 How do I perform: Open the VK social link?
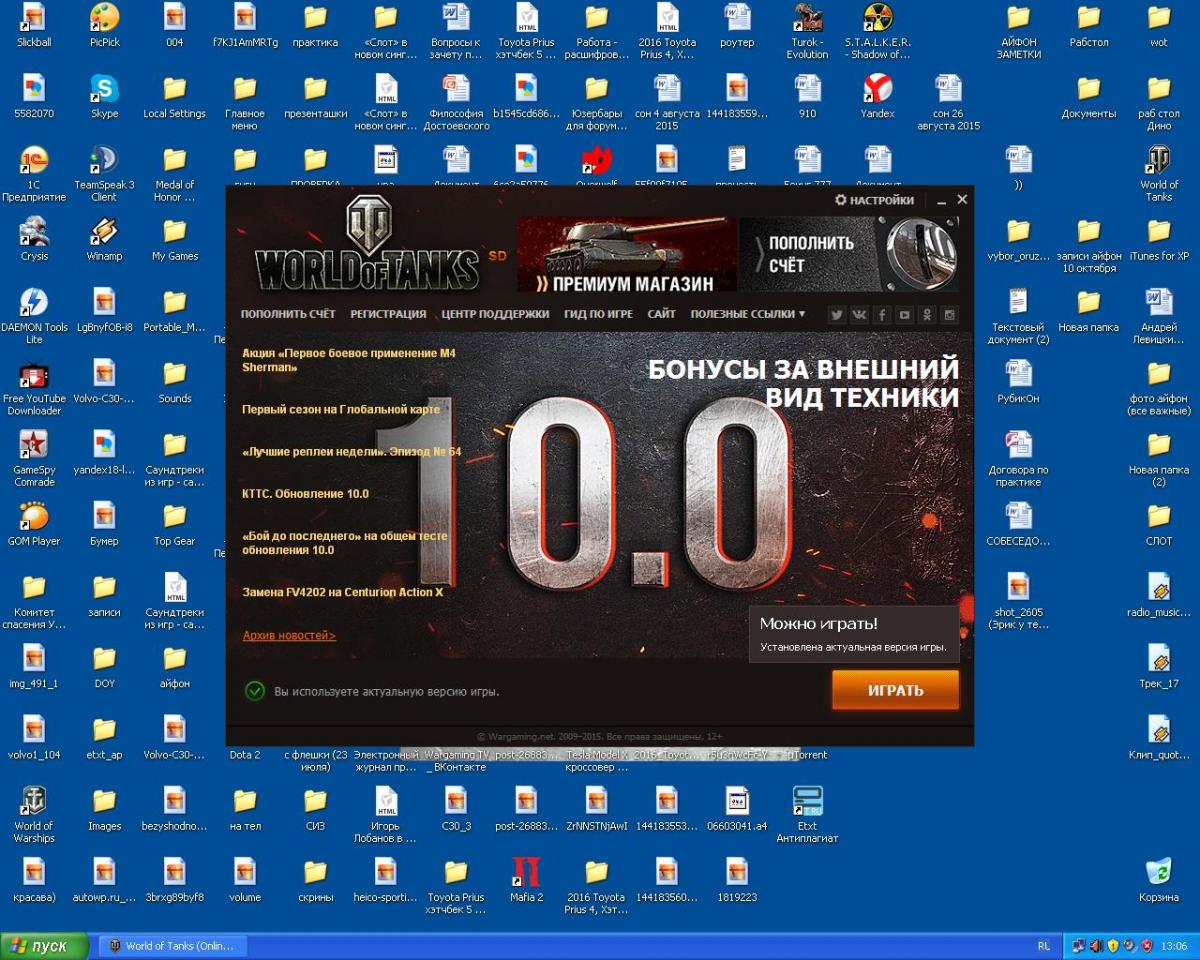pos(859,314)
